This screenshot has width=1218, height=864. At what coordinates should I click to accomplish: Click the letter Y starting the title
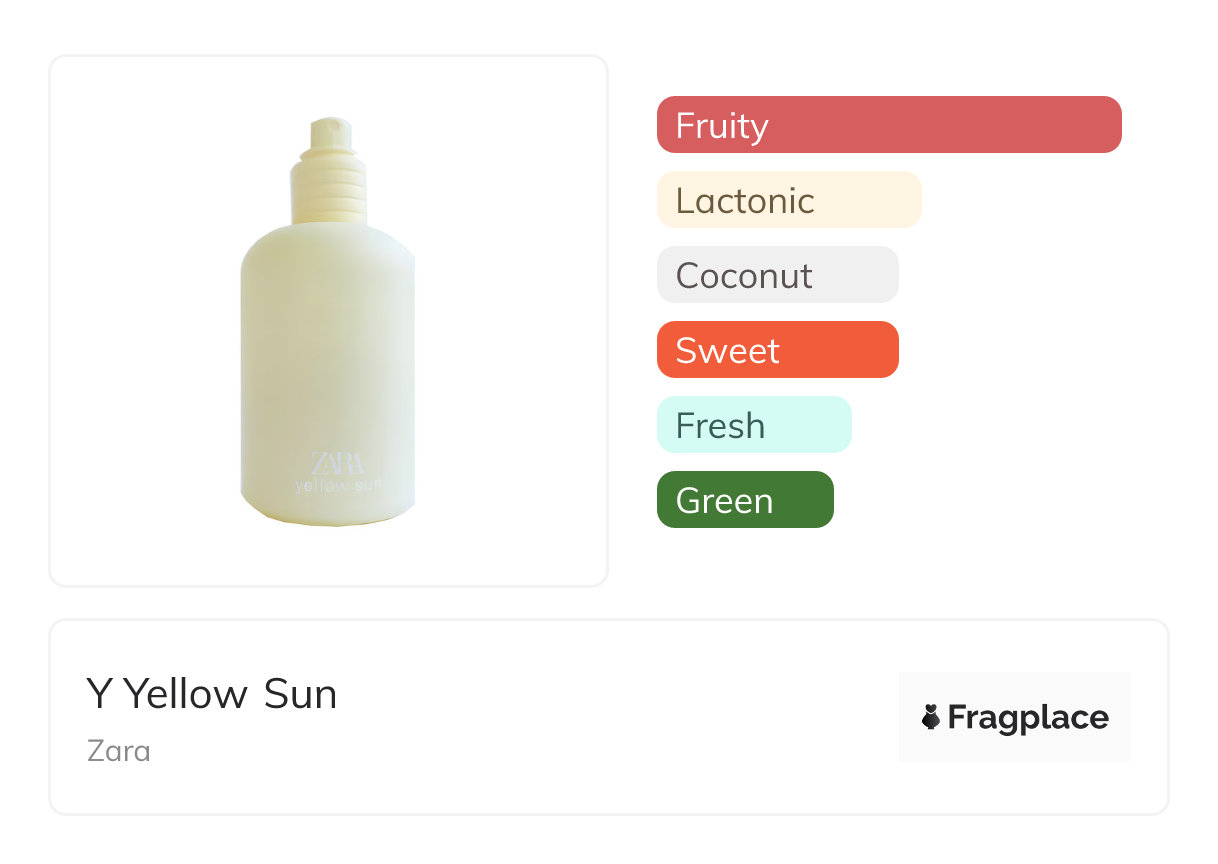coord(98,694)
